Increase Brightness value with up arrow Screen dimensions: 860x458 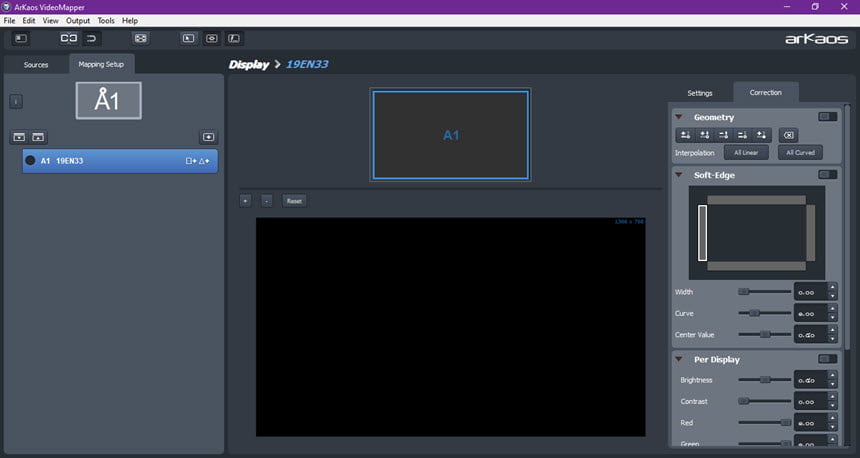click(x=832, y=376)
